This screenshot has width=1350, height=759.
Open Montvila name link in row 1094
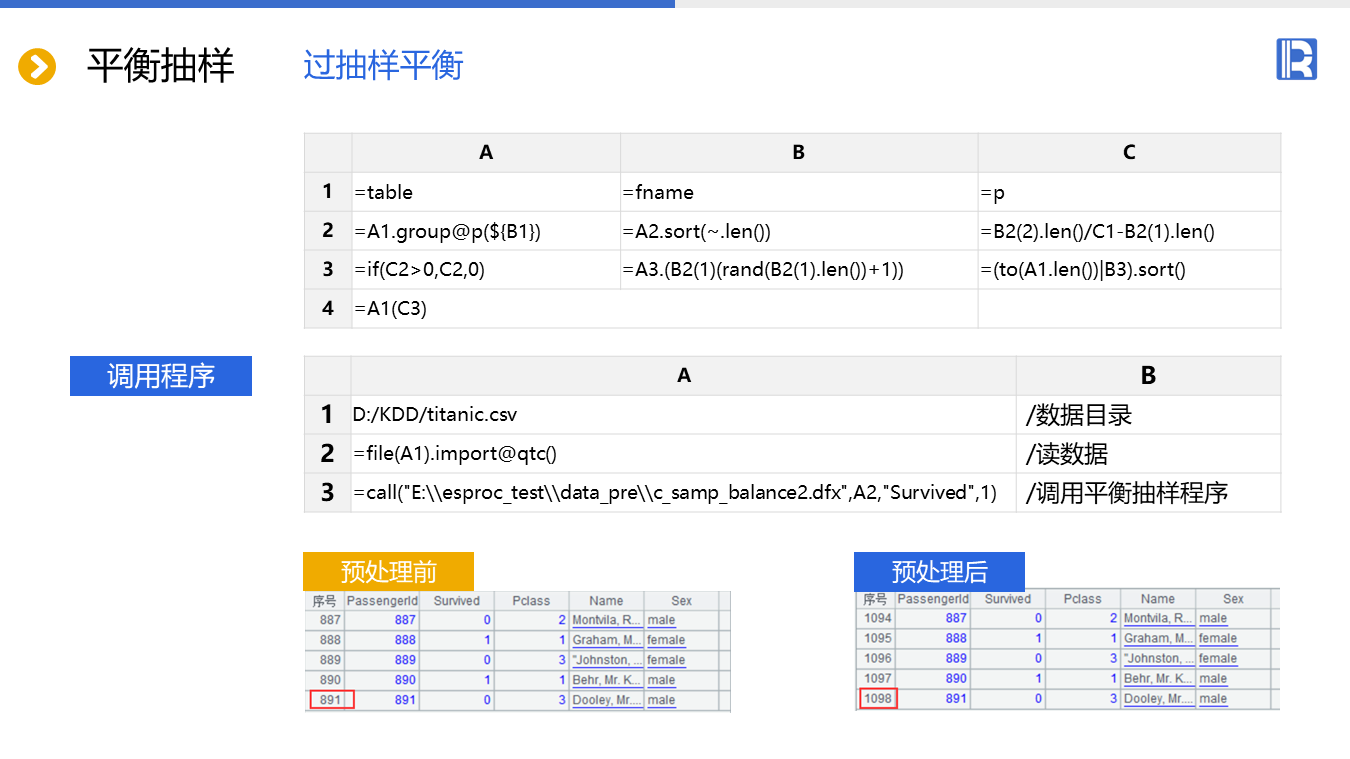click(x=1158, y=619)
